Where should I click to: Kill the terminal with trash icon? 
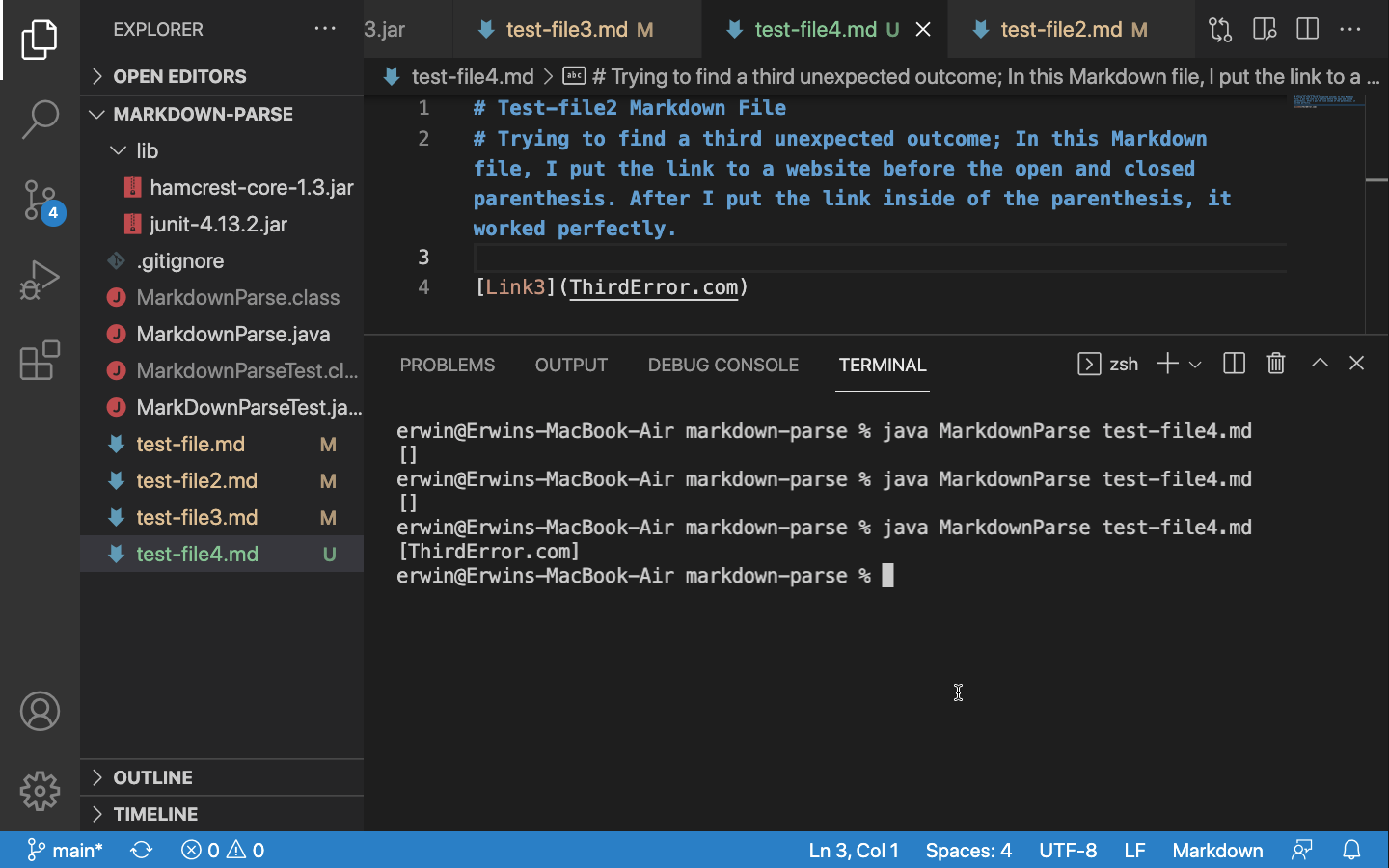coord(1276,364)
